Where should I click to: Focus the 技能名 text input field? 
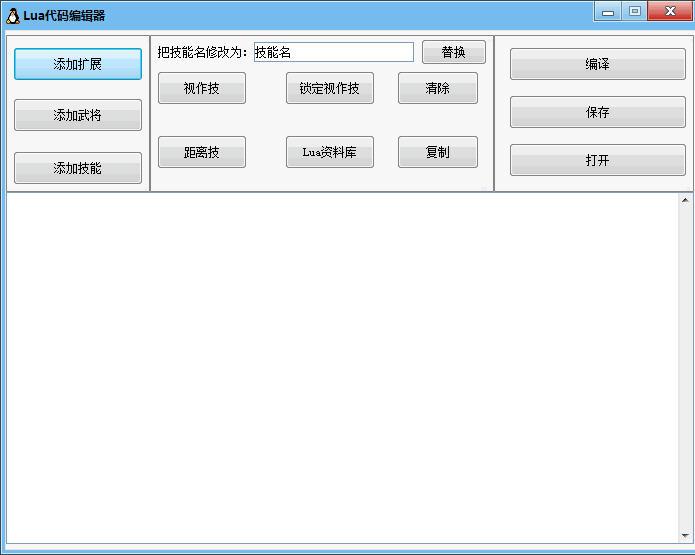(x=333, y=52)
